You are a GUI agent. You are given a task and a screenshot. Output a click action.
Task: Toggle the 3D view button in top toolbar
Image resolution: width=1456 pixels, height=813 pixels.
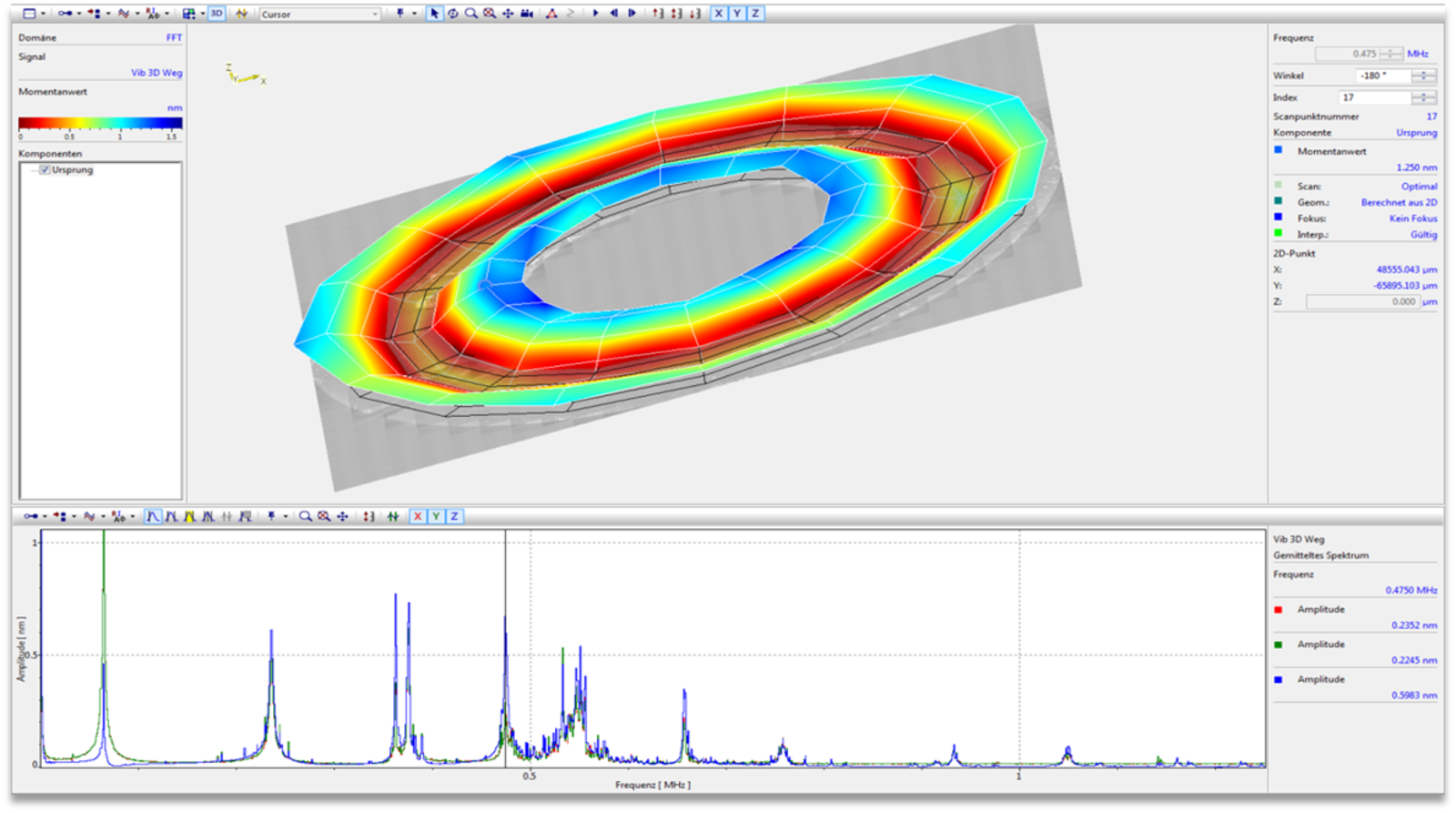coord(217,14)
